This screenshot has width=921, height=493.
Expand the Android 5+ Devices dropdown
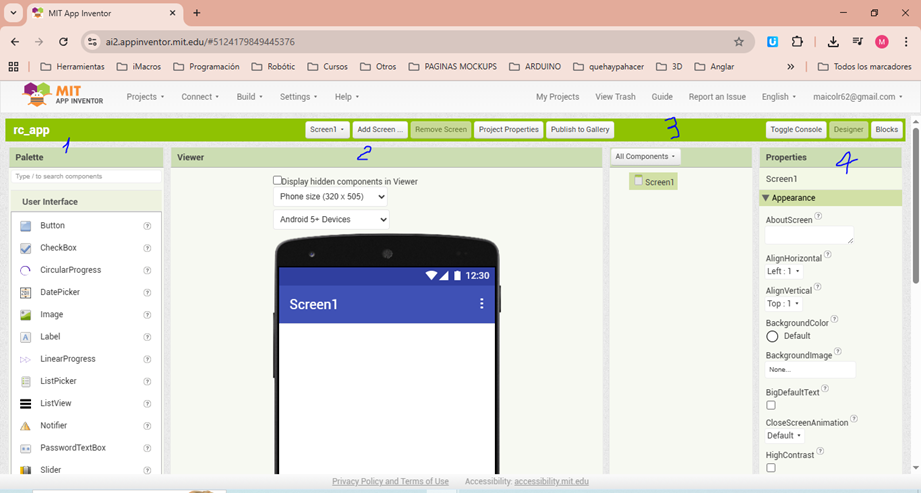click(331, 219)
